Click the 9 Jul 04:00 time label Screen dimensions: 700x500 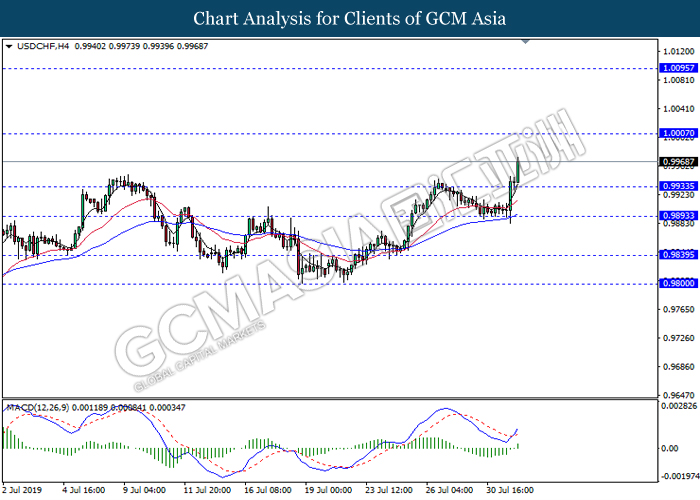144,490
